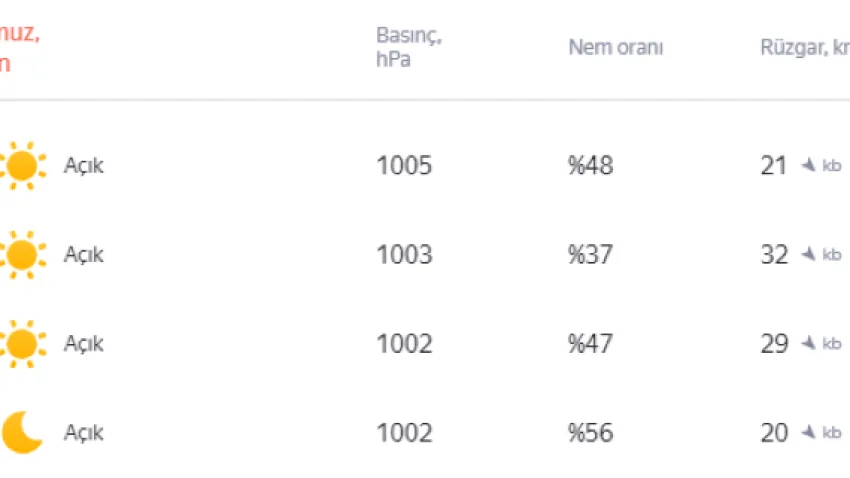Click the pressure value 1003
The height and width of the screenshot is (478, 850).
(404, 255)
